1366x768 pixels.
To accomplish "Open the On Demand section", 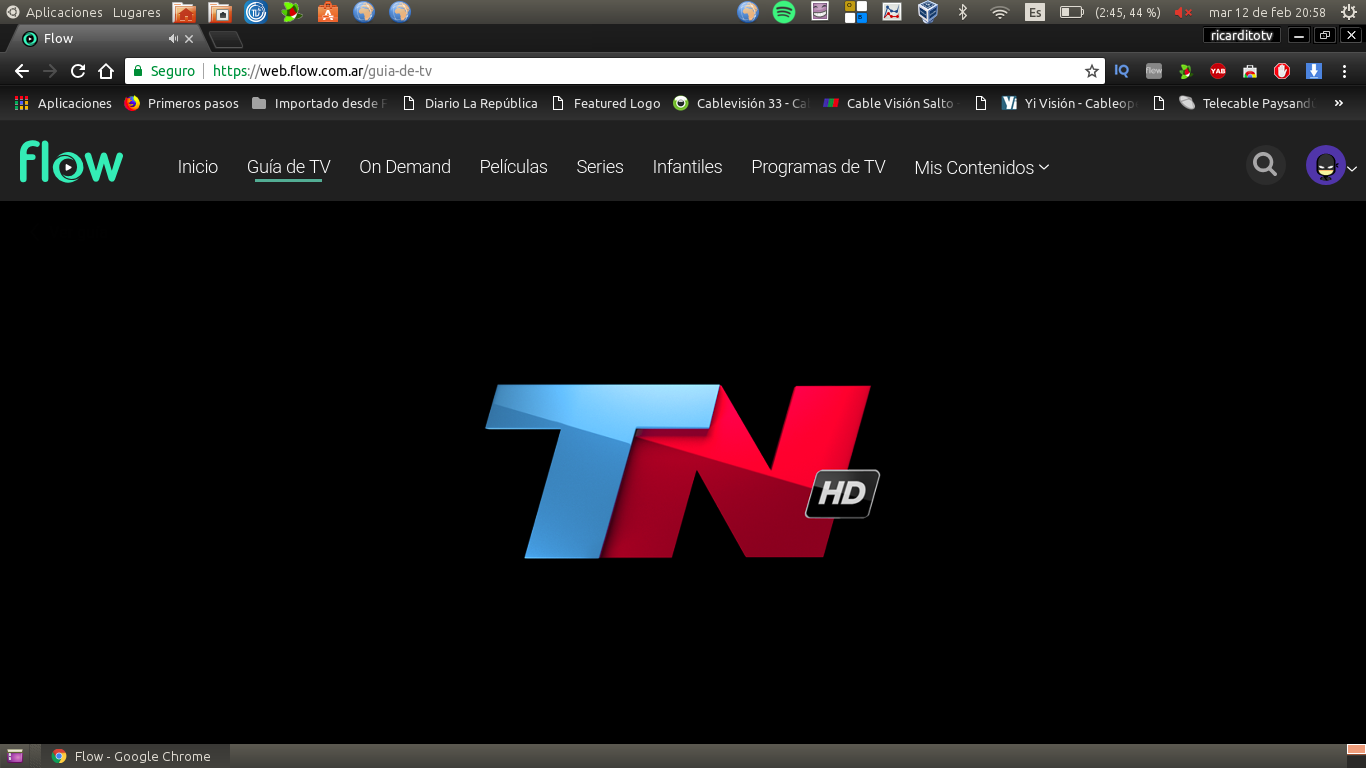I will pyautogui.click(x=405, y=167).
